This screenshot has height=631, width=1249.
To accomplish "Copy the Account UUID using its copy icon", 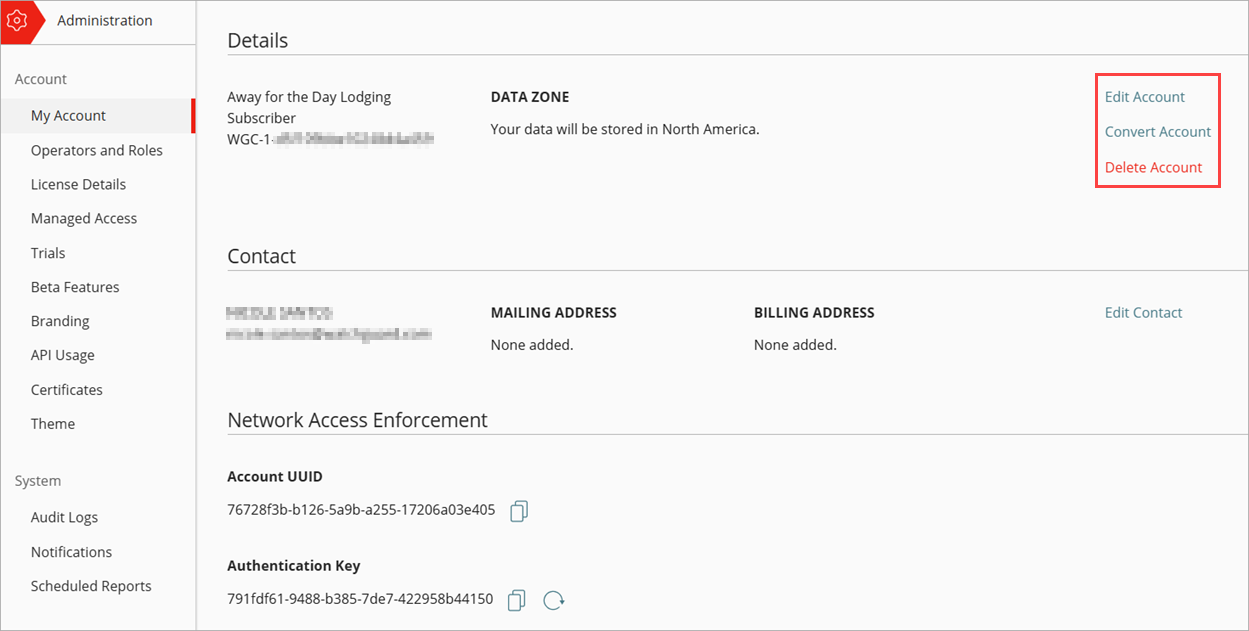I will pos(518,511).
